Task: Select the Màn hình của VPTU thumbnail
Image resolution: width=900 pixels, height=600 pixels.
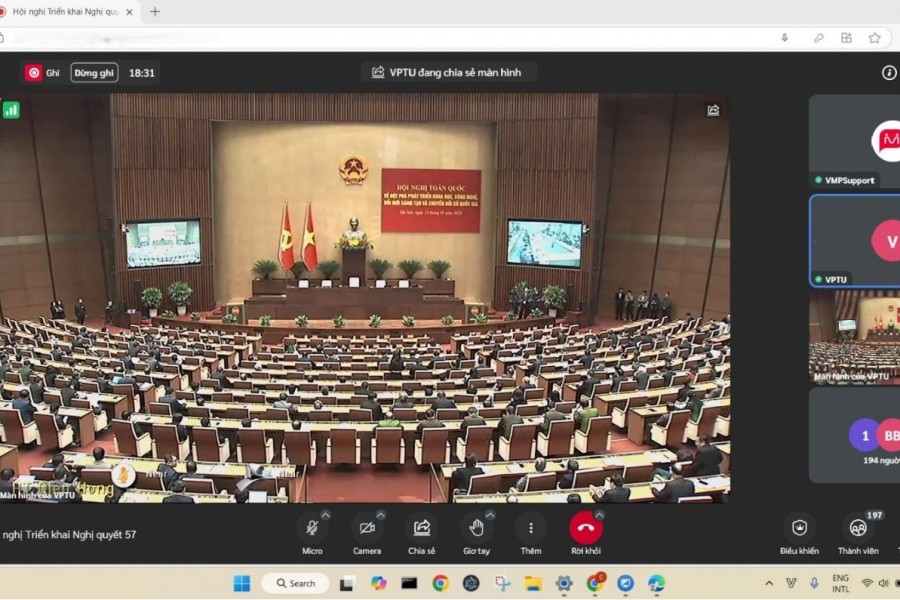Action: click(854, 335)
